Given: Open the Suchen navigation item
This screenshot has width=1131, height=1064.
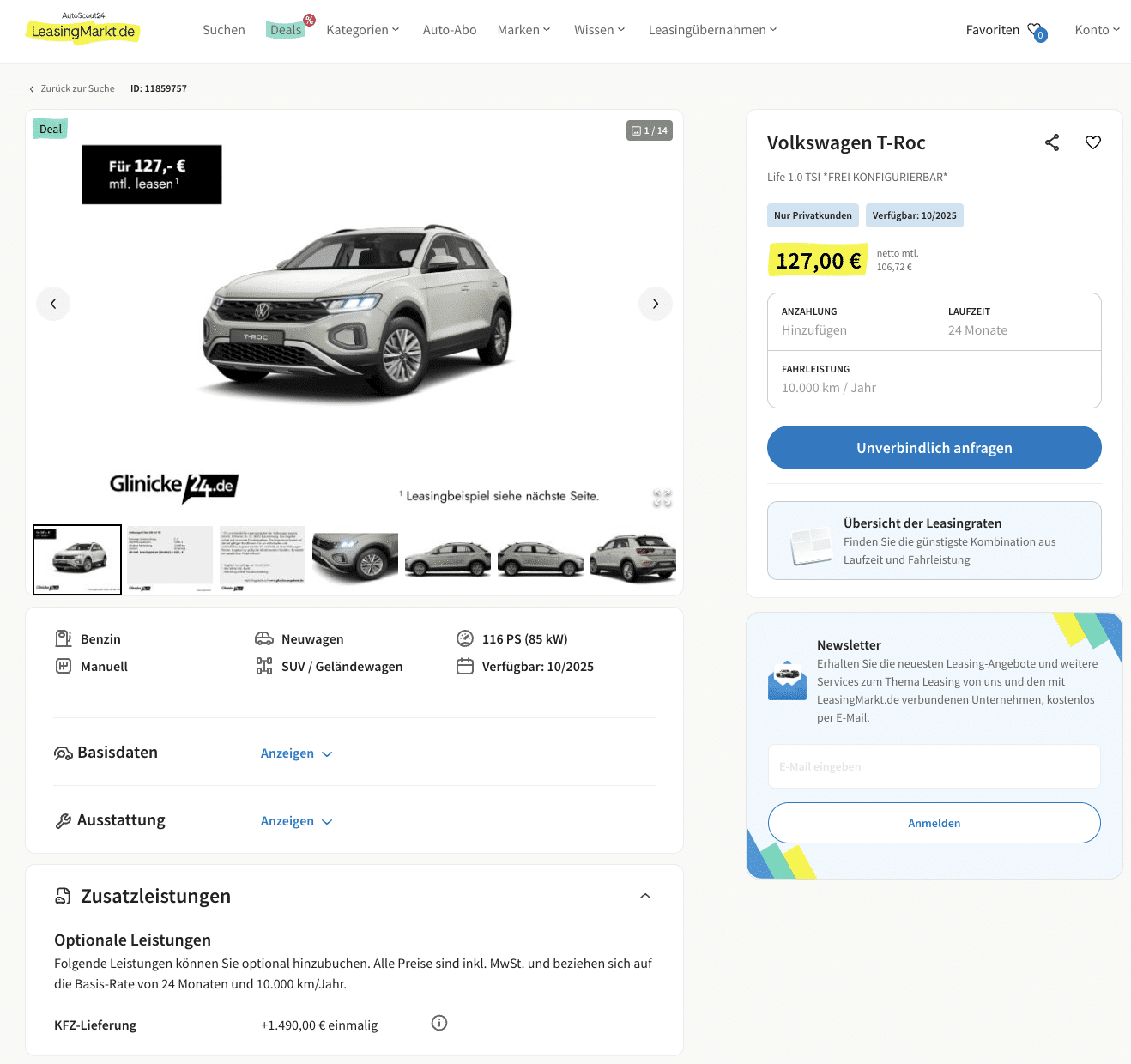Looking at the screenshot, I should (x=224, y=30).
